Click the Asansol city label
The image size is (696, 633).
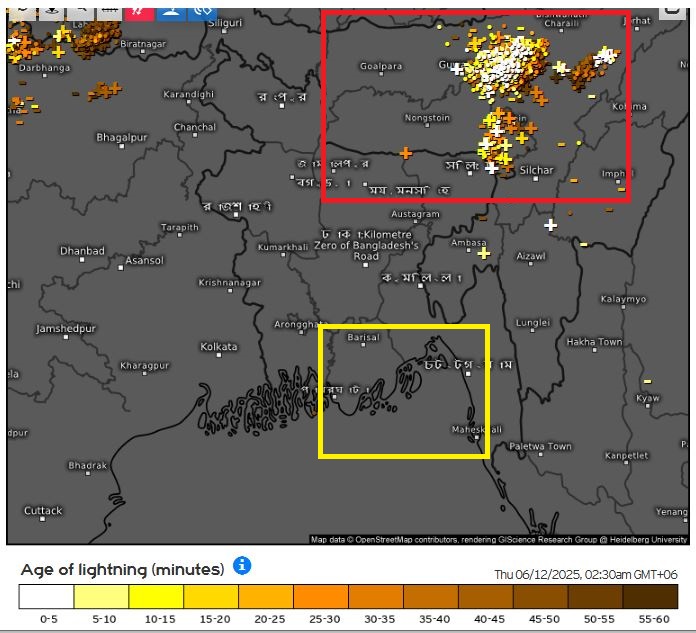[145, 260]
